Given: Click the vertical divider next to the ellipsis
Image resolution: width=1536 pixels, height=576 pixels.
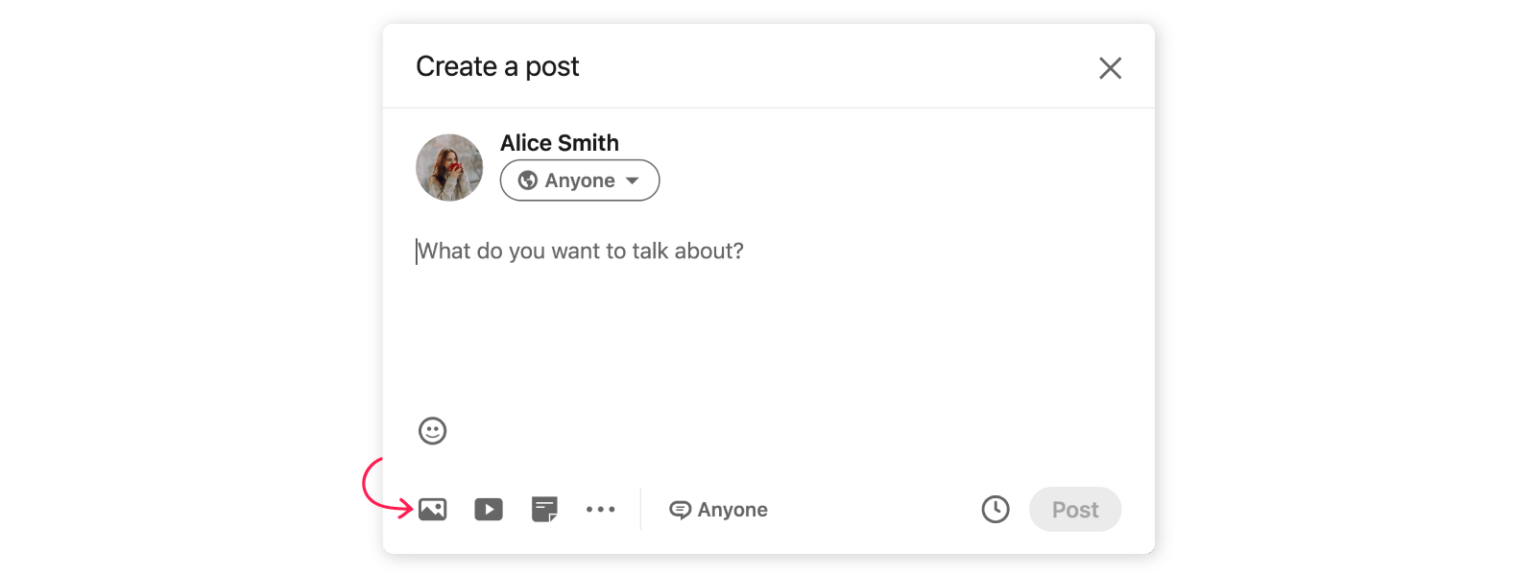Looking at the screenshot, I should 640,510.
